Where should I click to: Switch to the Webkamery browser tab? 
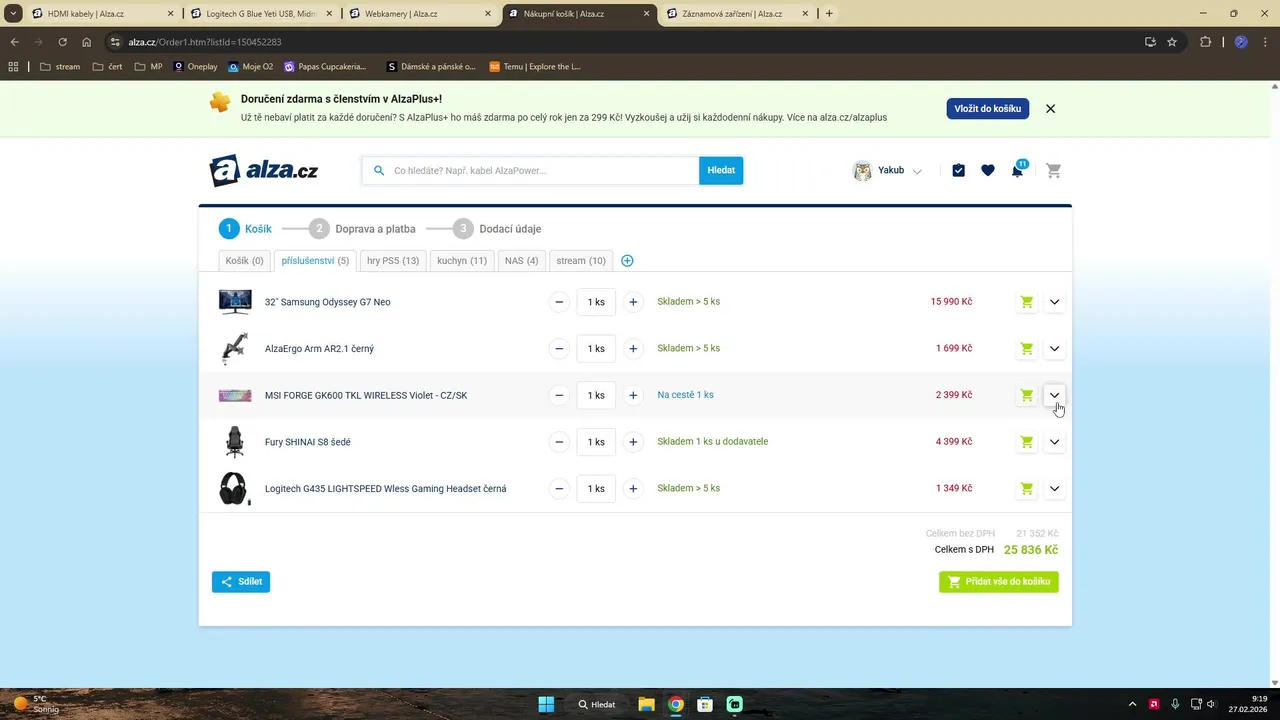click(x=420, y=14)
